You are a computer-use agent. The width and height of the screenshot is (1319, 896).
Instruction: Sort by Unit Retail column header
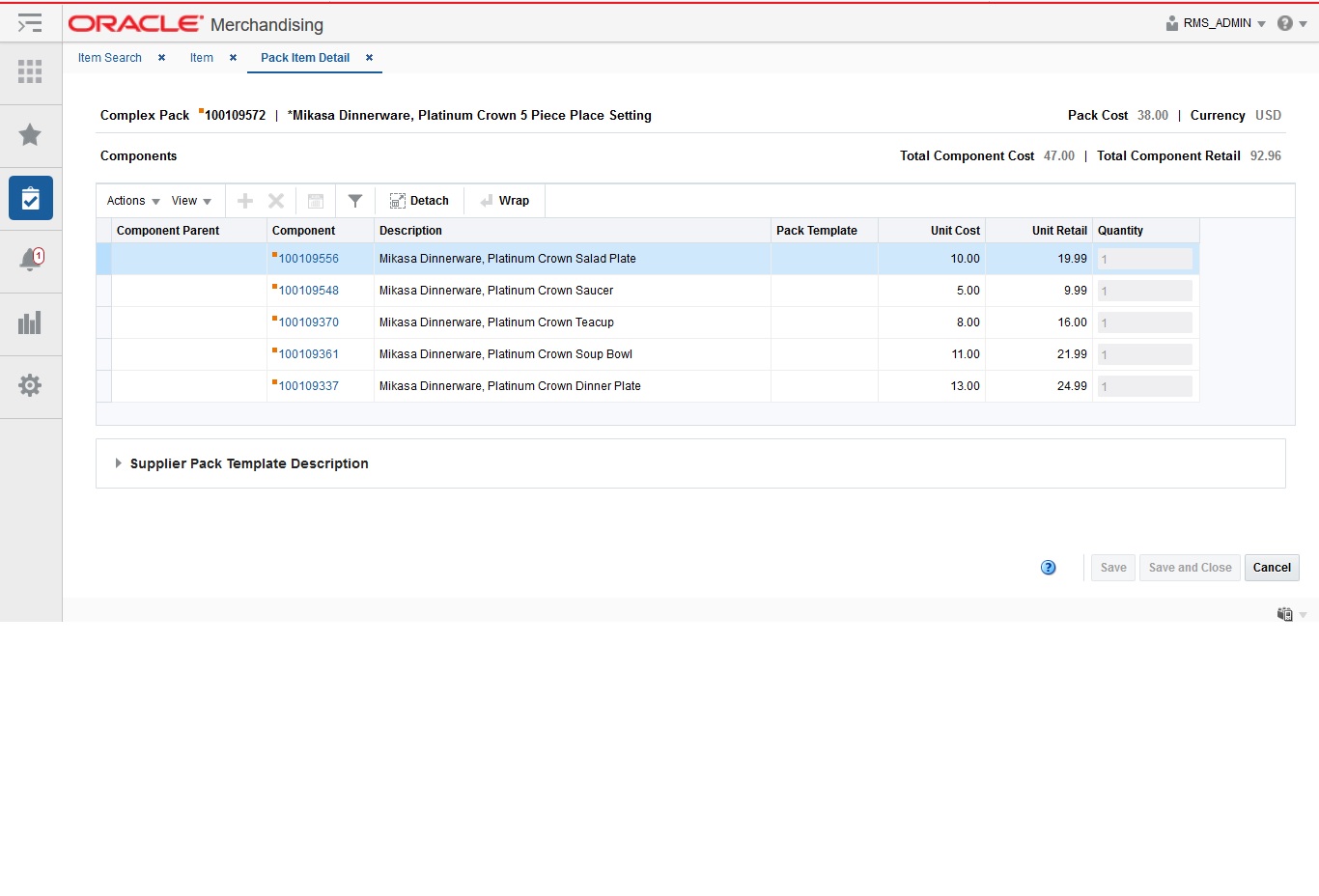(x=1039, y=231)
